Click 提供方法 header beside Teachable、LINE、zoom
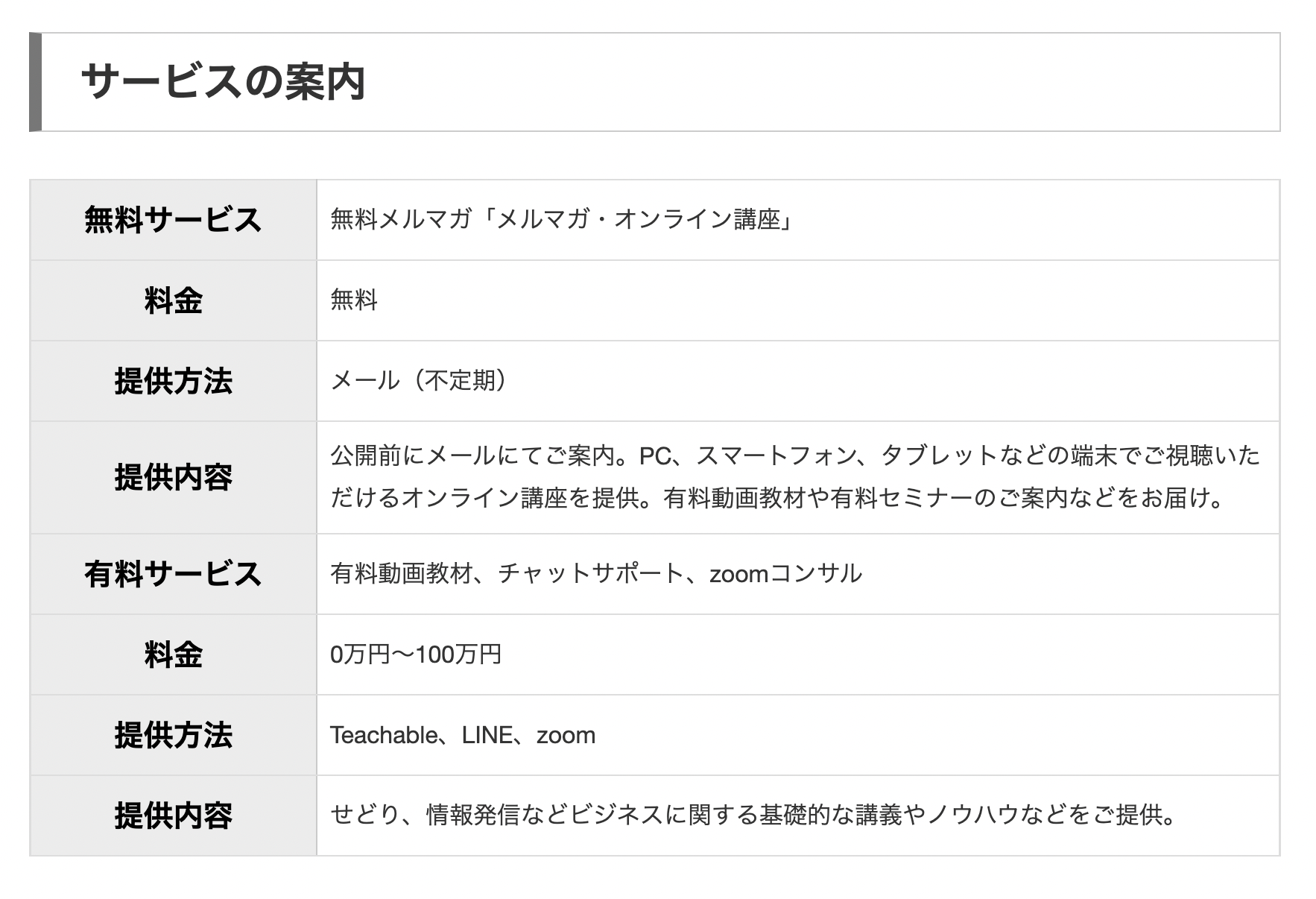This screenshot has width=1316, height=899. tap(173, 735)
